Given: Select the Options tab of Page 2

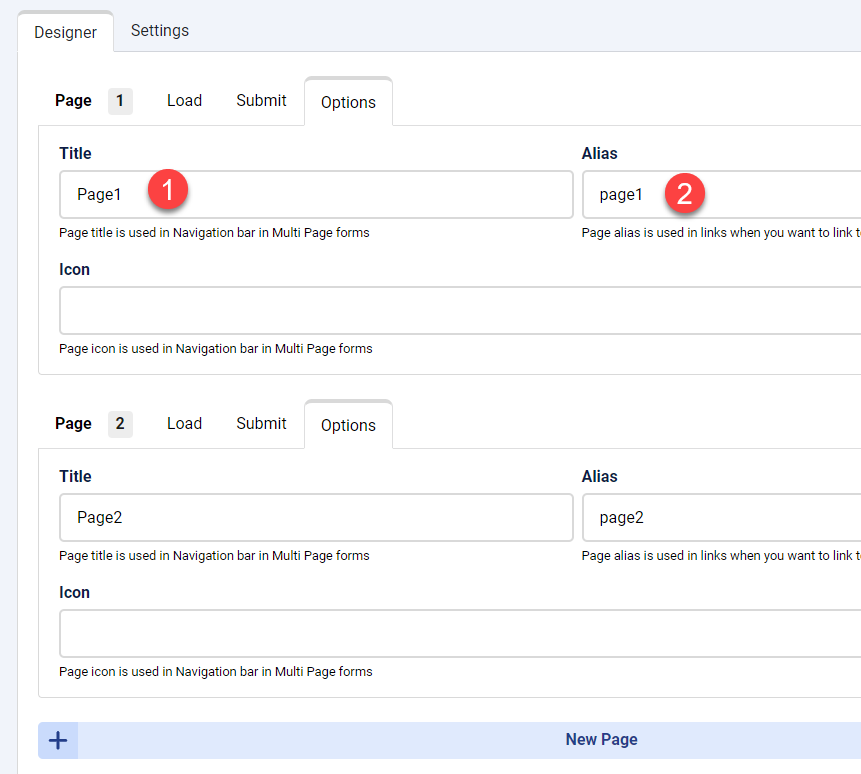Looking at the screenshot, I should tap(348, 425).
